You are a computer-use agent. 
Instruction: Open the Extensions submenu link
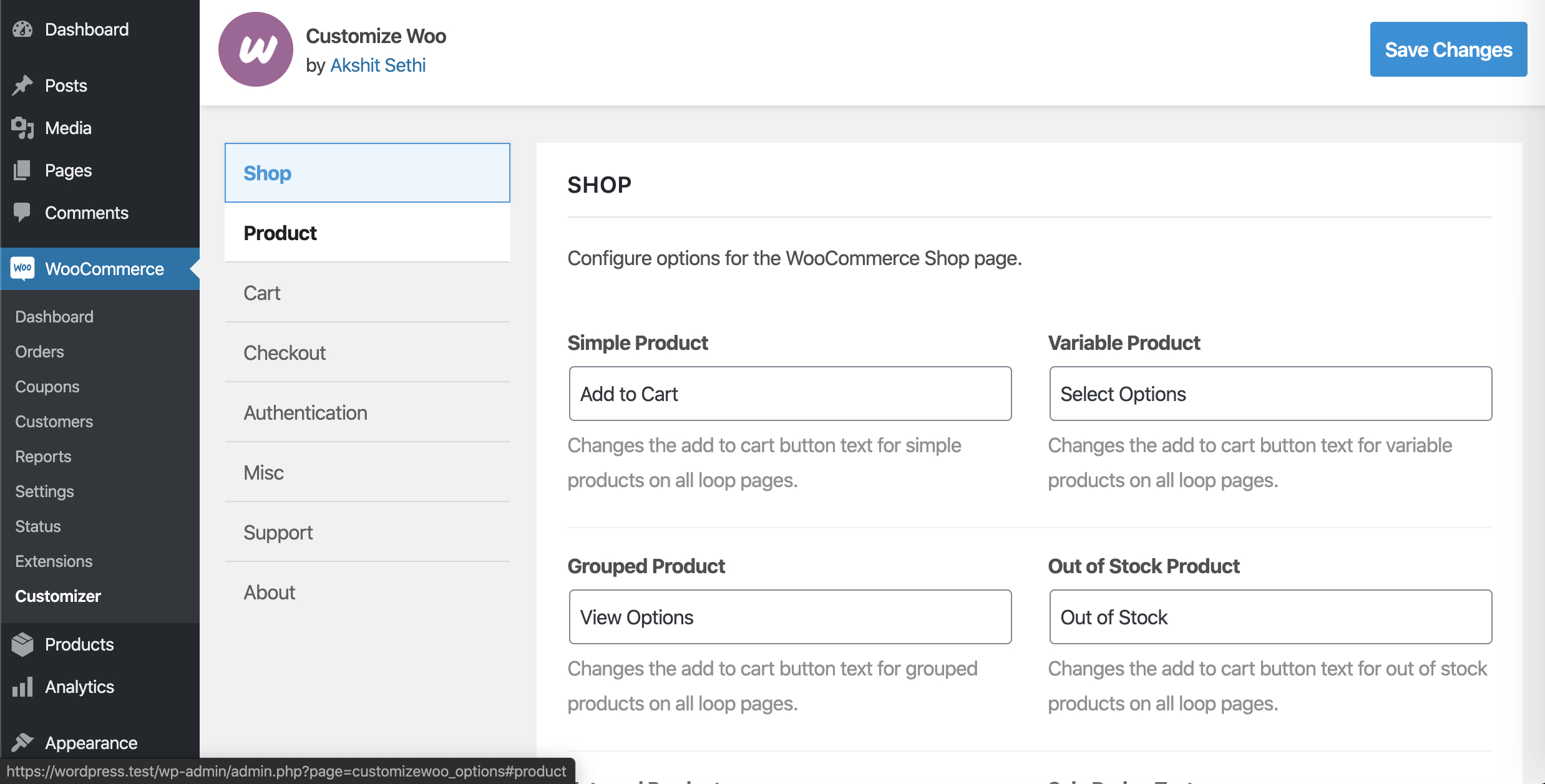coord(54,561)
